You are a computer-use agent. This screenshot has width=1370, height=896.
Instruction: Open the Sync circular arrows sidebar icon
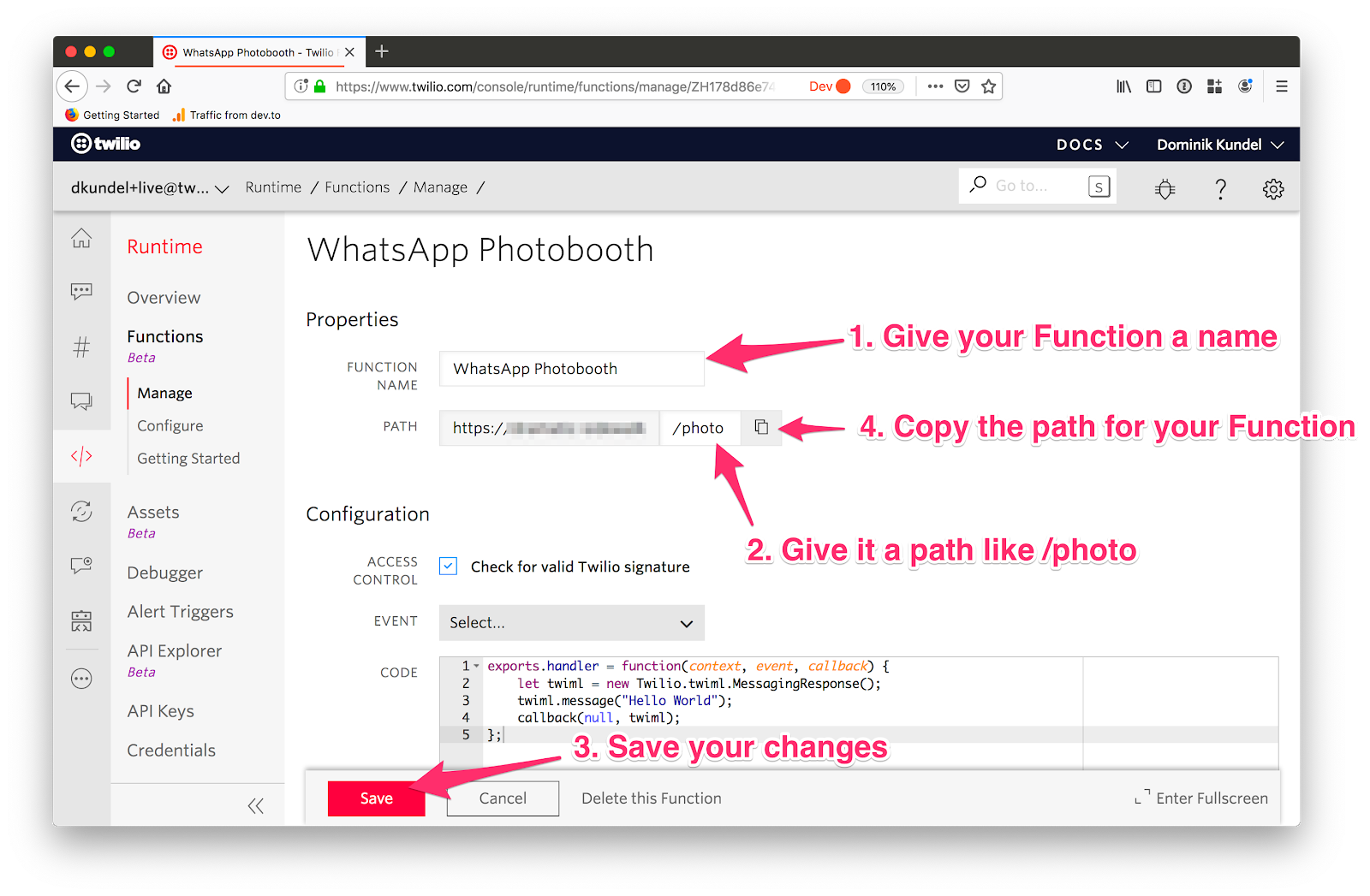pos(81,511)
